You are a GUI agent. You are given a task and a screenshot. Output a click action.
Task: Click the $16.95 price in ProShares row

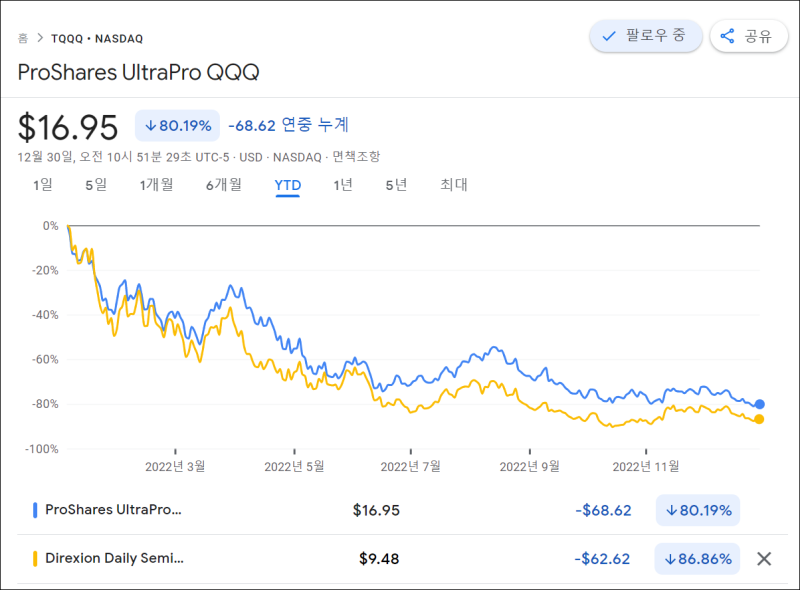377,510
